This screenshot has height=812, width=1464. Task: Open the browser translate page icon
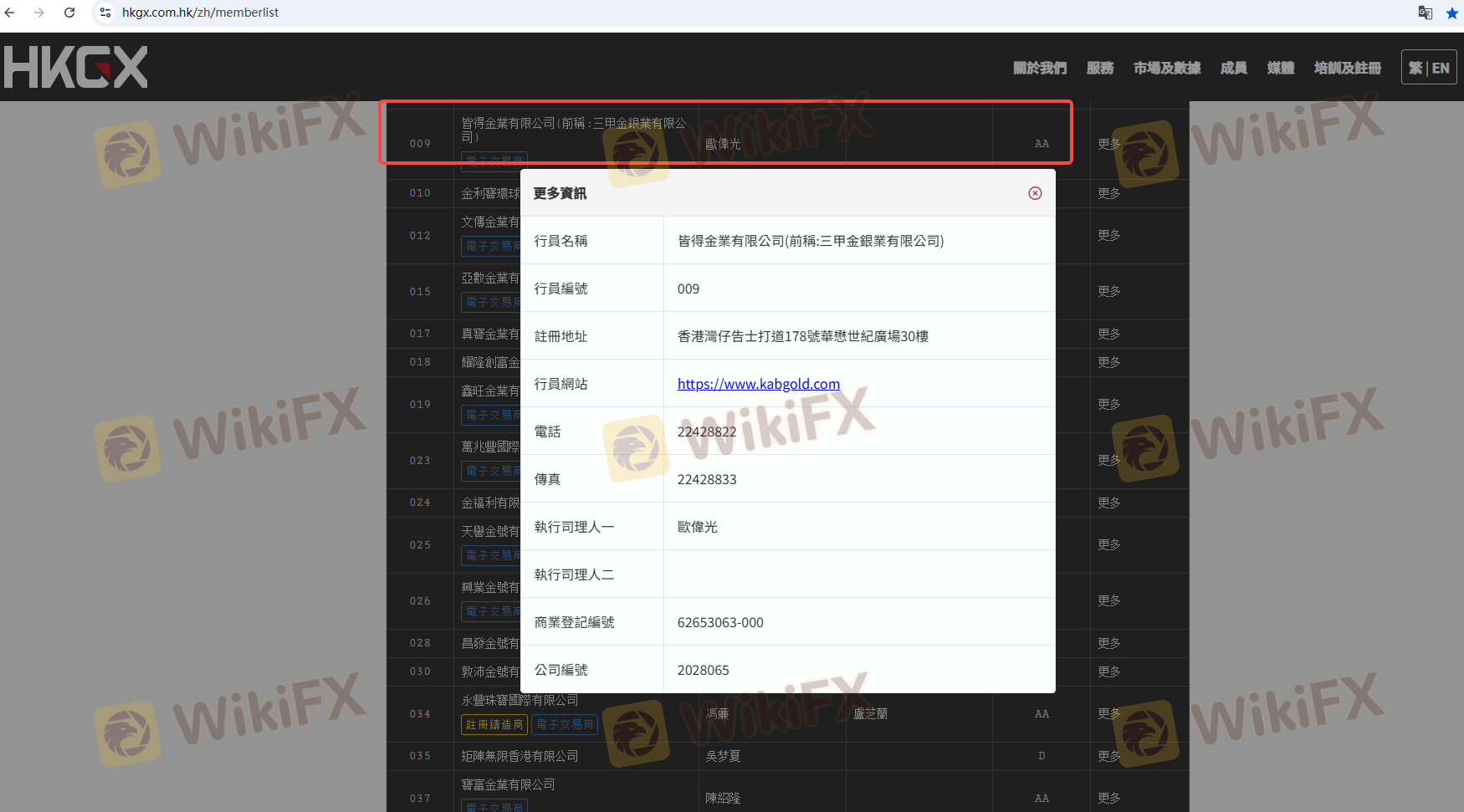click(1426, 13)
